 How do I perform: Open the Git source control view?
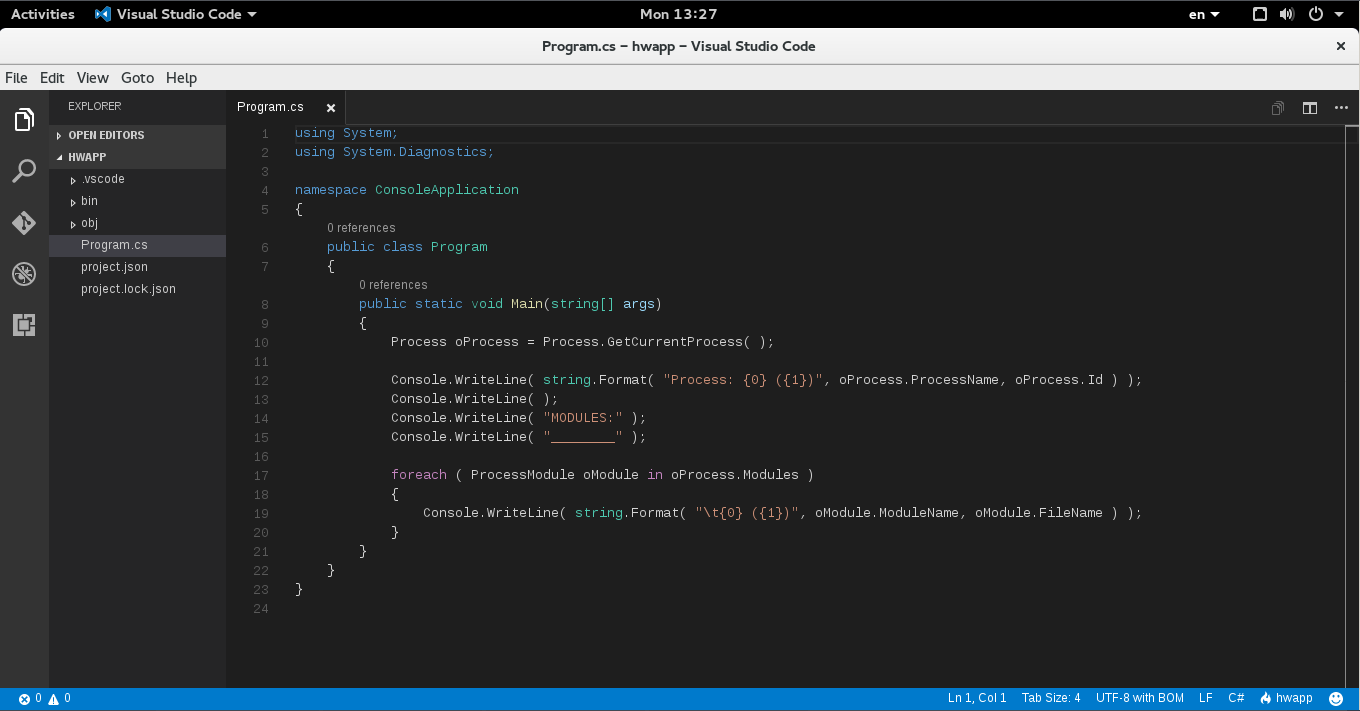pos(24,222)
